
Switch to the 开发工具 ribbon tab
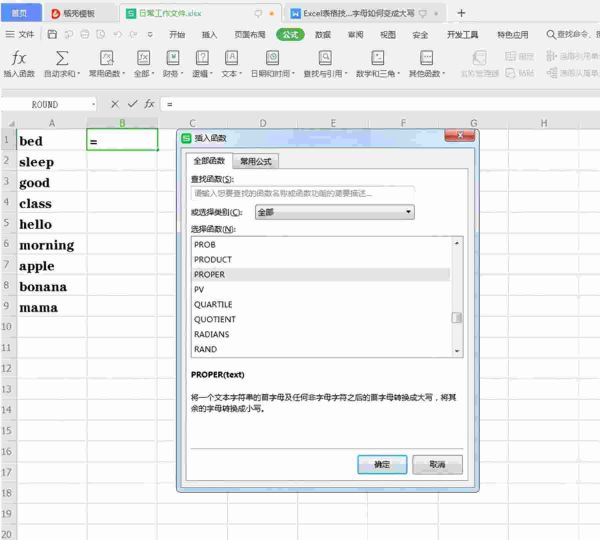462,35
